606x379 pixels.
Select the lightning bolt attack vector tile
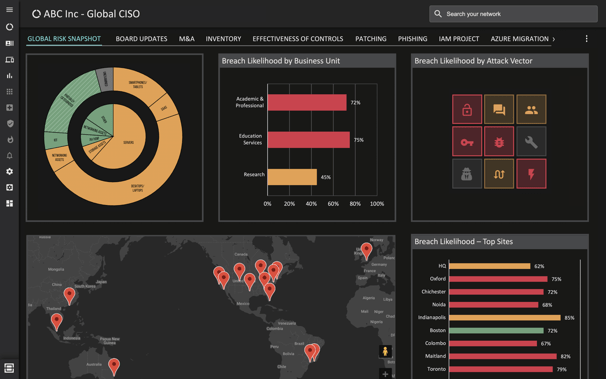point(531,174)
